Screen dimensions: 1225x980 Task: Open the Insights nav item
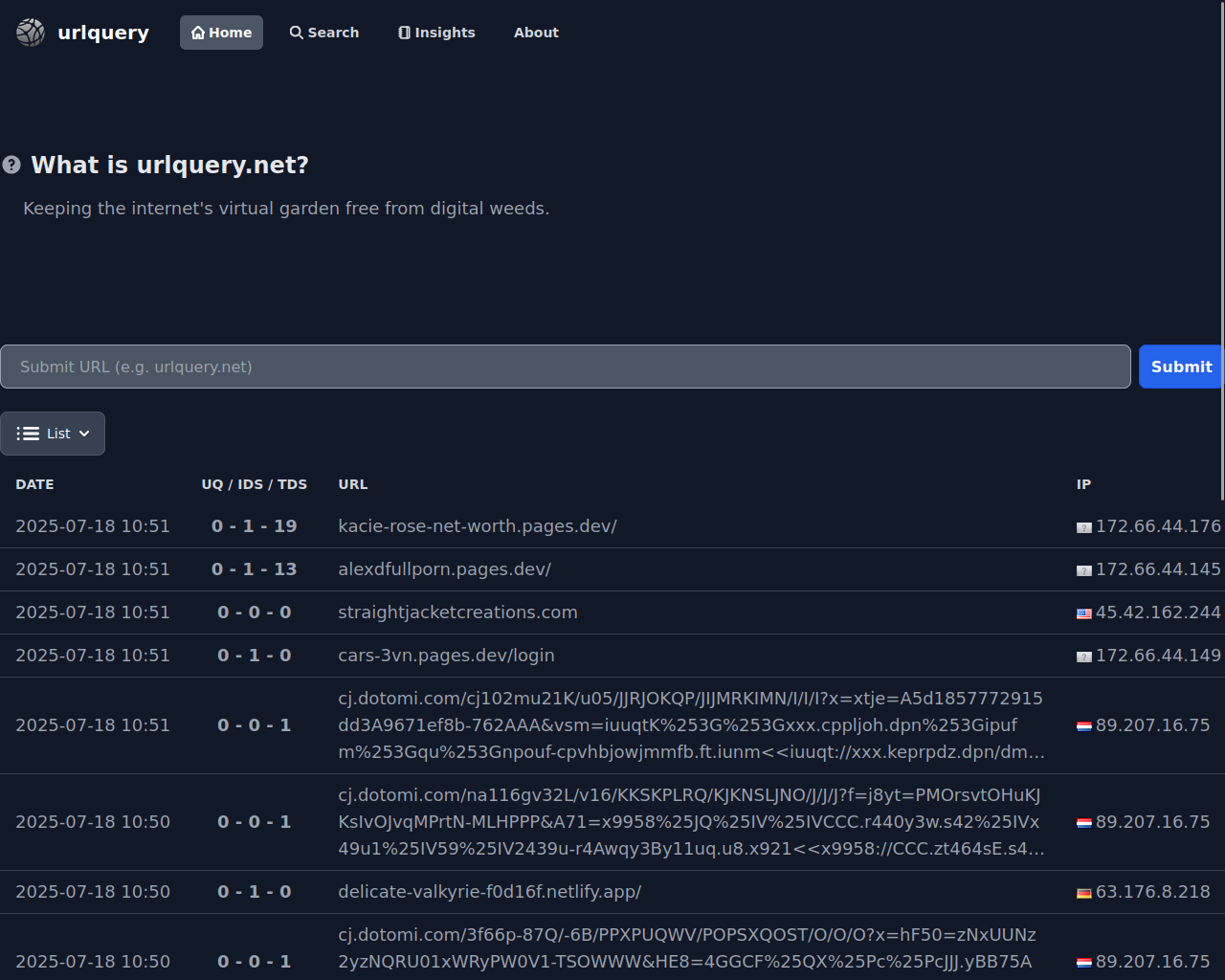pos(436,33)
